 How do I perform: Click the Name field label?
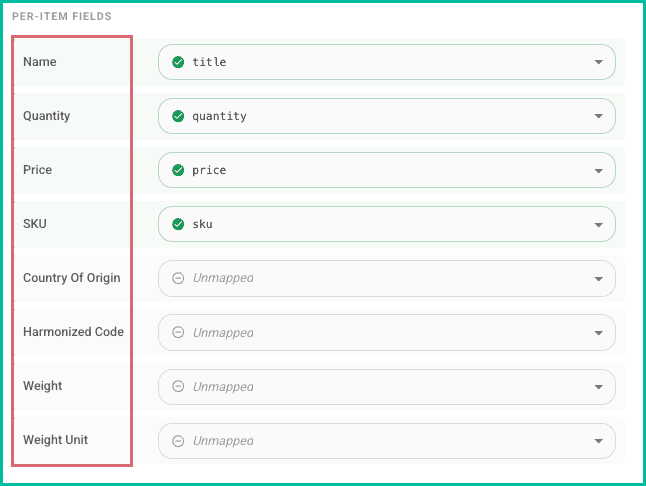pyautogui.click(x=40, y=62)
